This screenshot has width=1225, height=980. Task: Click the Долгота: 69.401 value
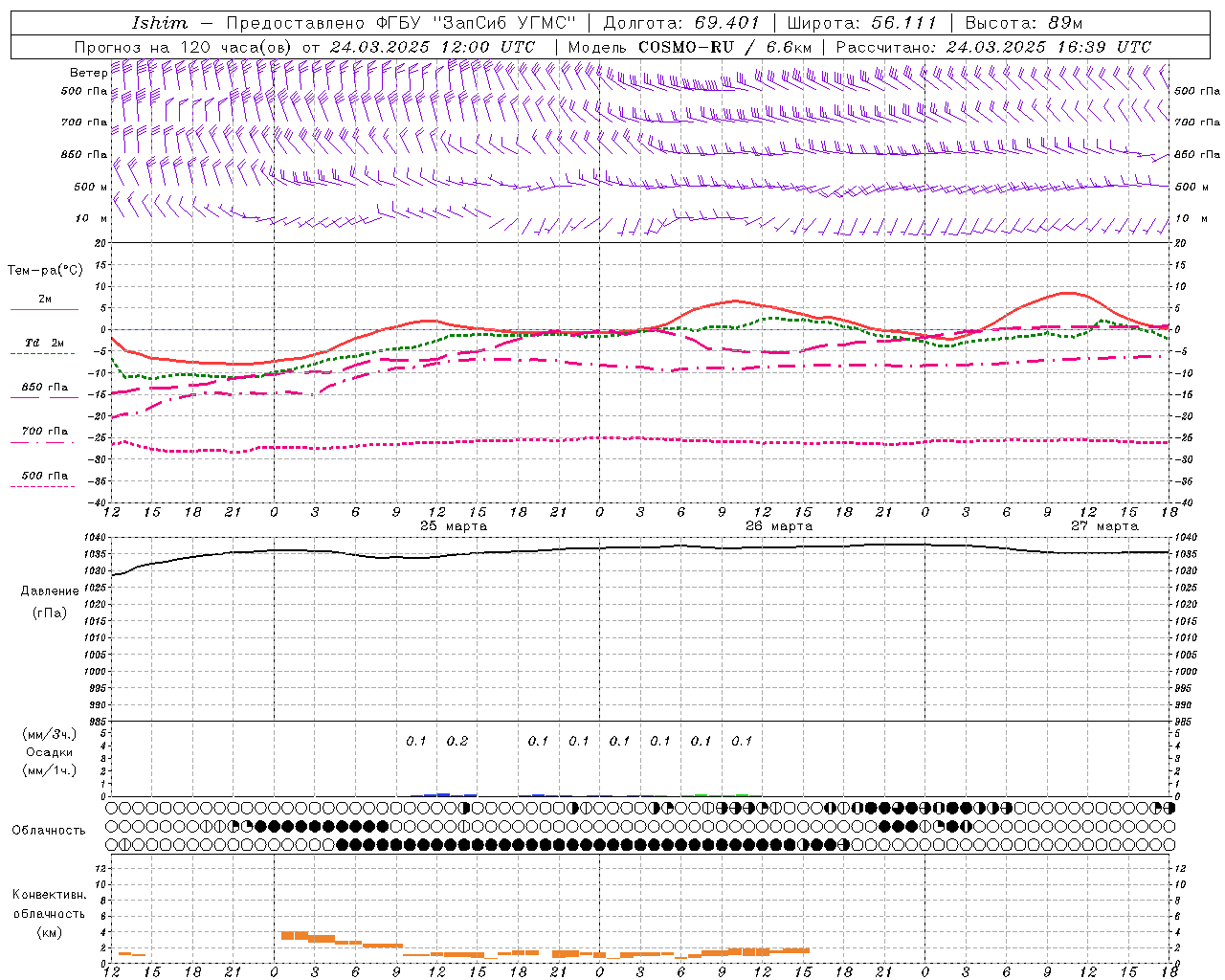(x=681, y=23)
